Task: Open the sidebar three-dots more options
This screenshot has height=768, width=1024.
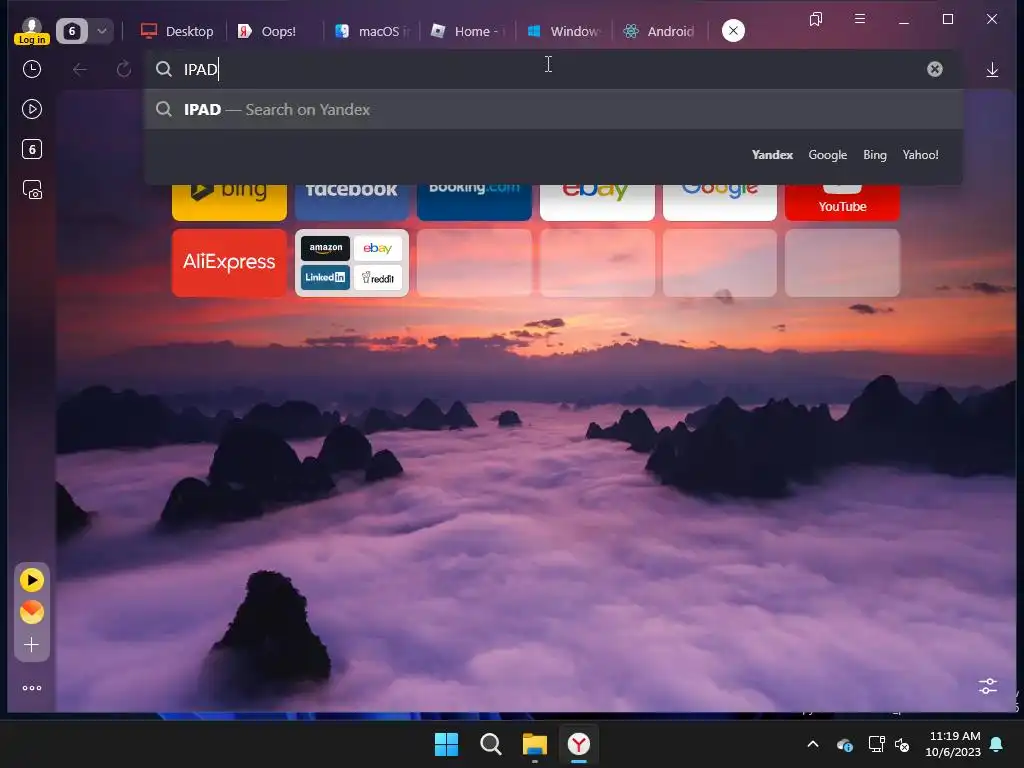Action: coord(31,688)
